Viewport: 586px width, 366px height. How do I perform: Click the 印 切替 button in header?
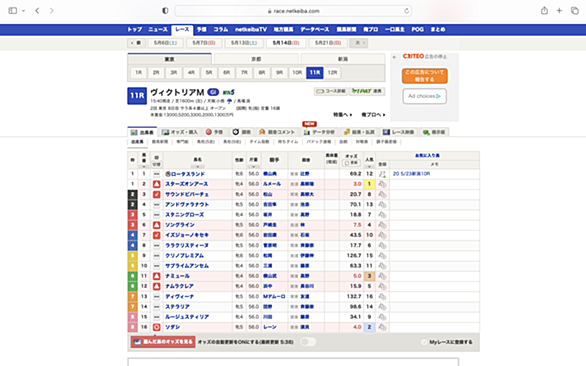click(157, 164)
